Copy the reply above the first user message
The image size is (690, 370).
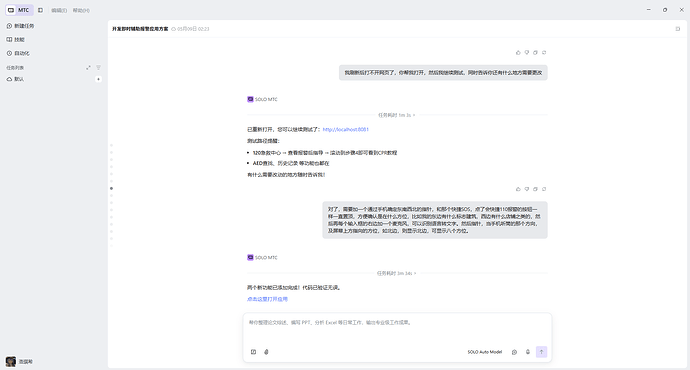pyautogui.click(x=536, y=52)
